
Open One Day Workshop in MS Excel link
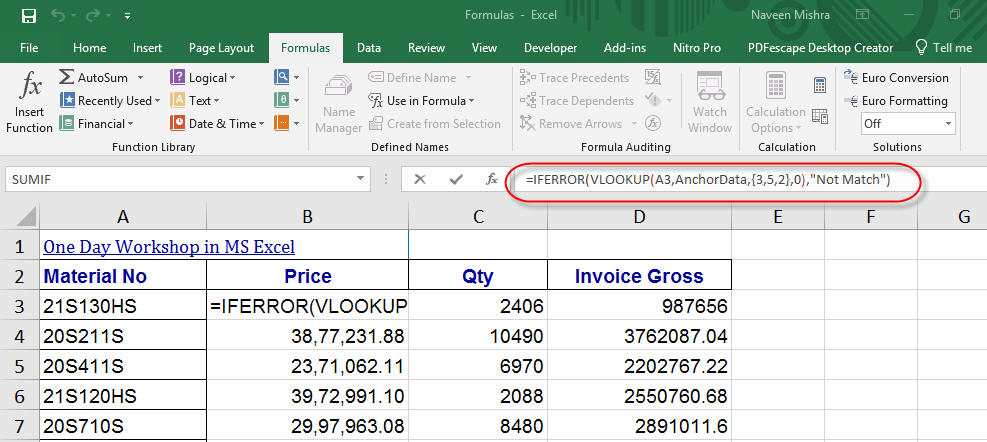[x=169, y=247]
